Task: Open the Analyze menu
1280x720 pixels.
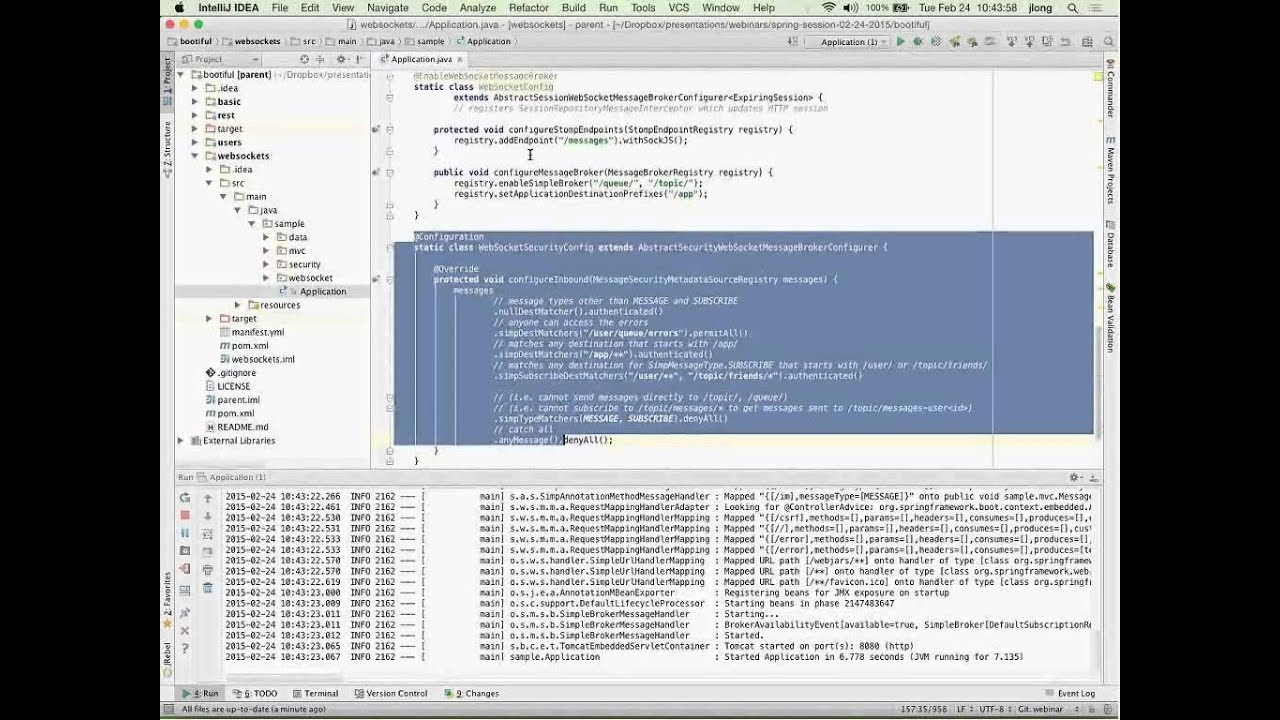Action: [478, 8]
